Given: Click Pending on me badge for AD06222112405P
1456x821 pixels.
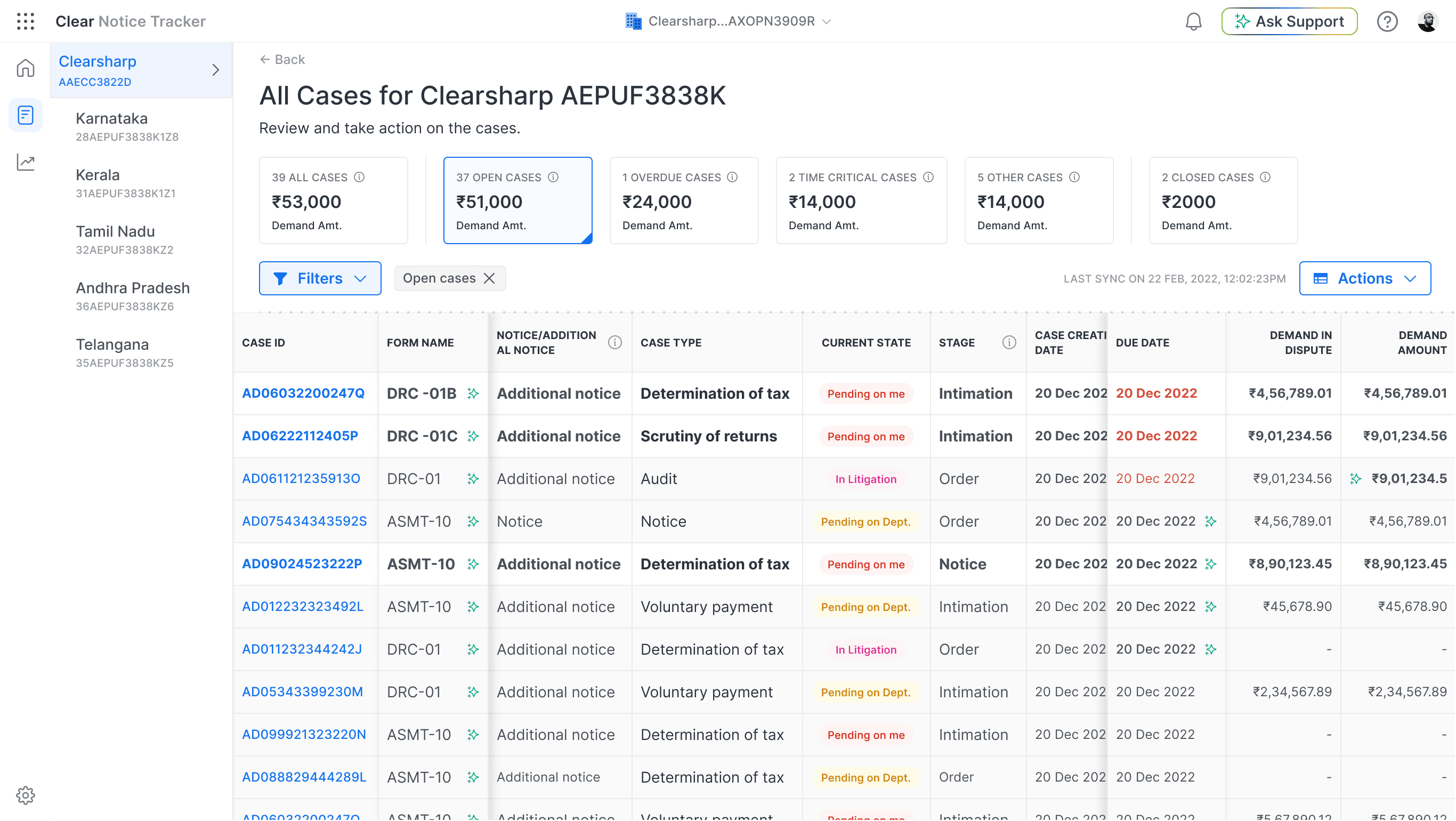Looking at the screenshot, I should [866, 437].
